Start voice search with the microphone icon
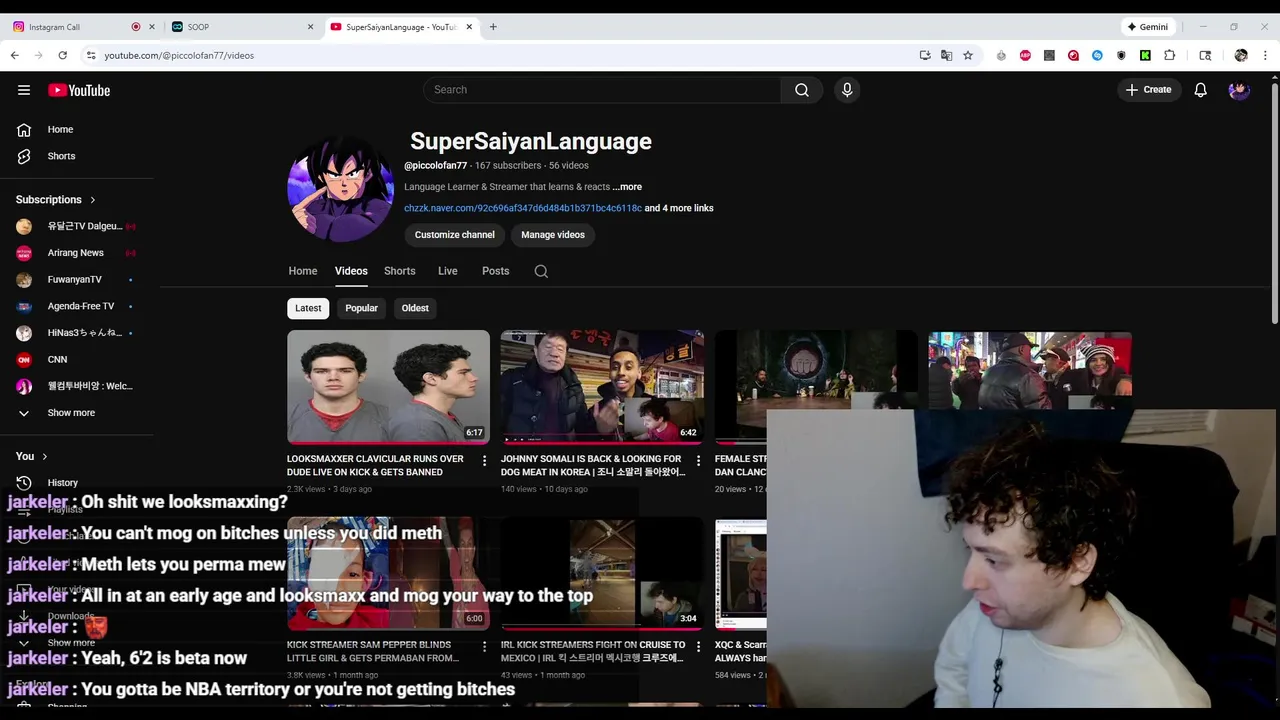This screenshot has width=1280, height=720. 847,90
